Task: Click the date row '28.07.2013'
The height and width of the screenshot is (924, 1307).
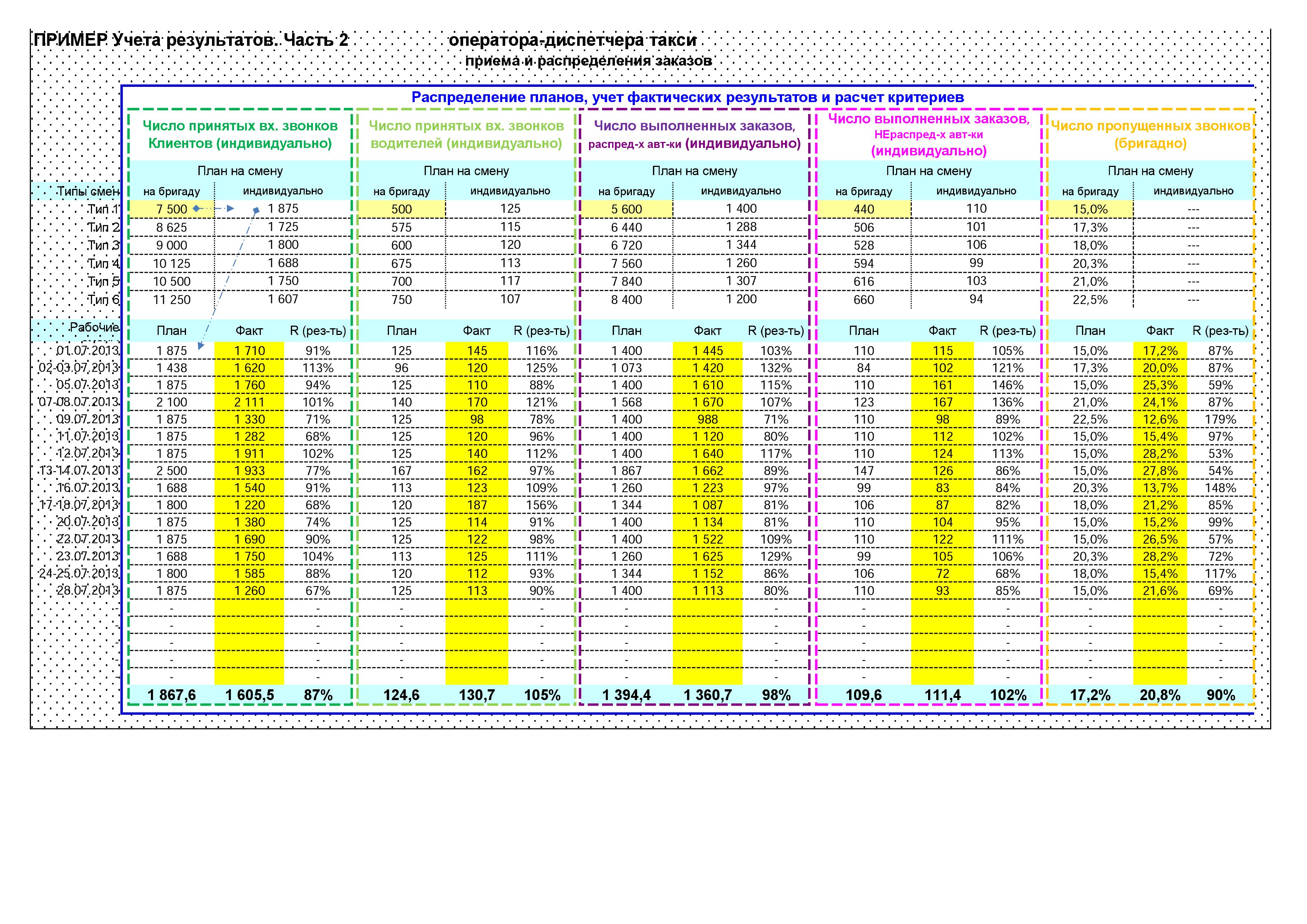Action: pyautogui.click(x=88, y=591)
